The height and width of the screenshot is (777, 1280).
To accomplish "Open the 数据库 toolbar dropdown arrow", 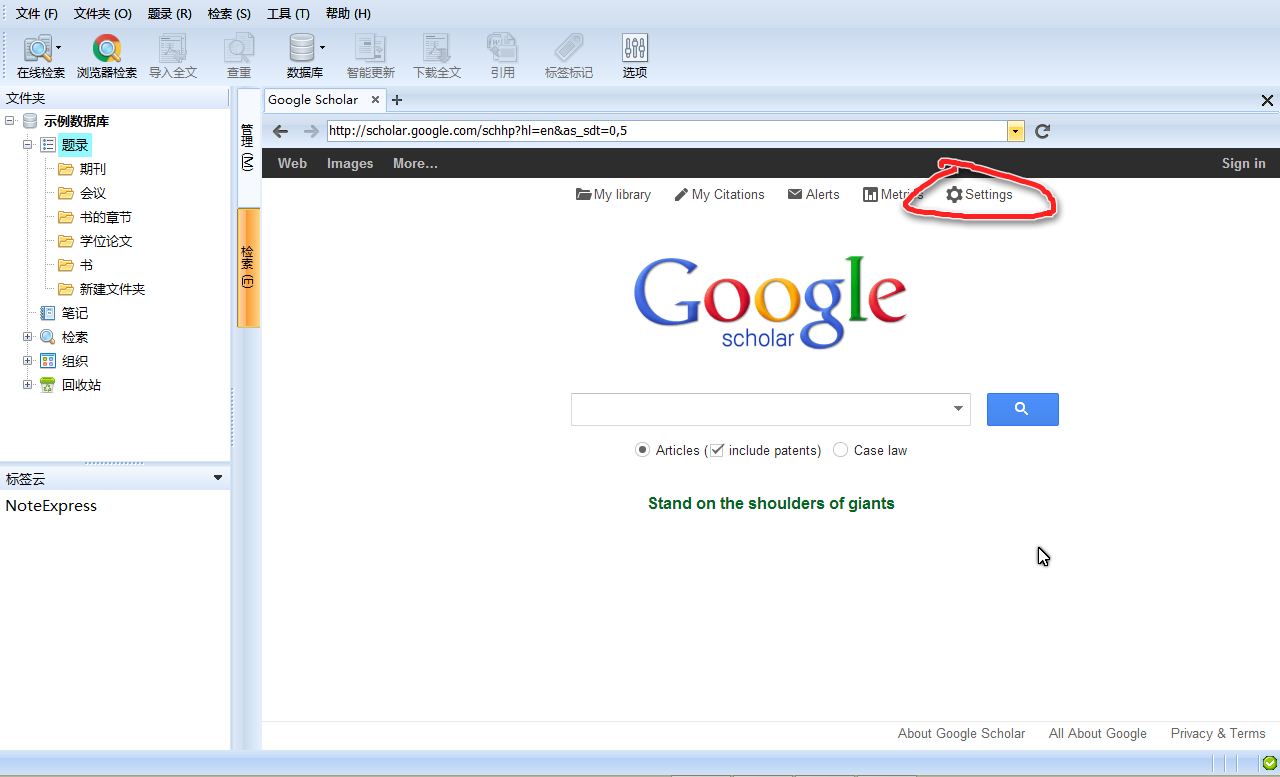I will pos(322,47).
